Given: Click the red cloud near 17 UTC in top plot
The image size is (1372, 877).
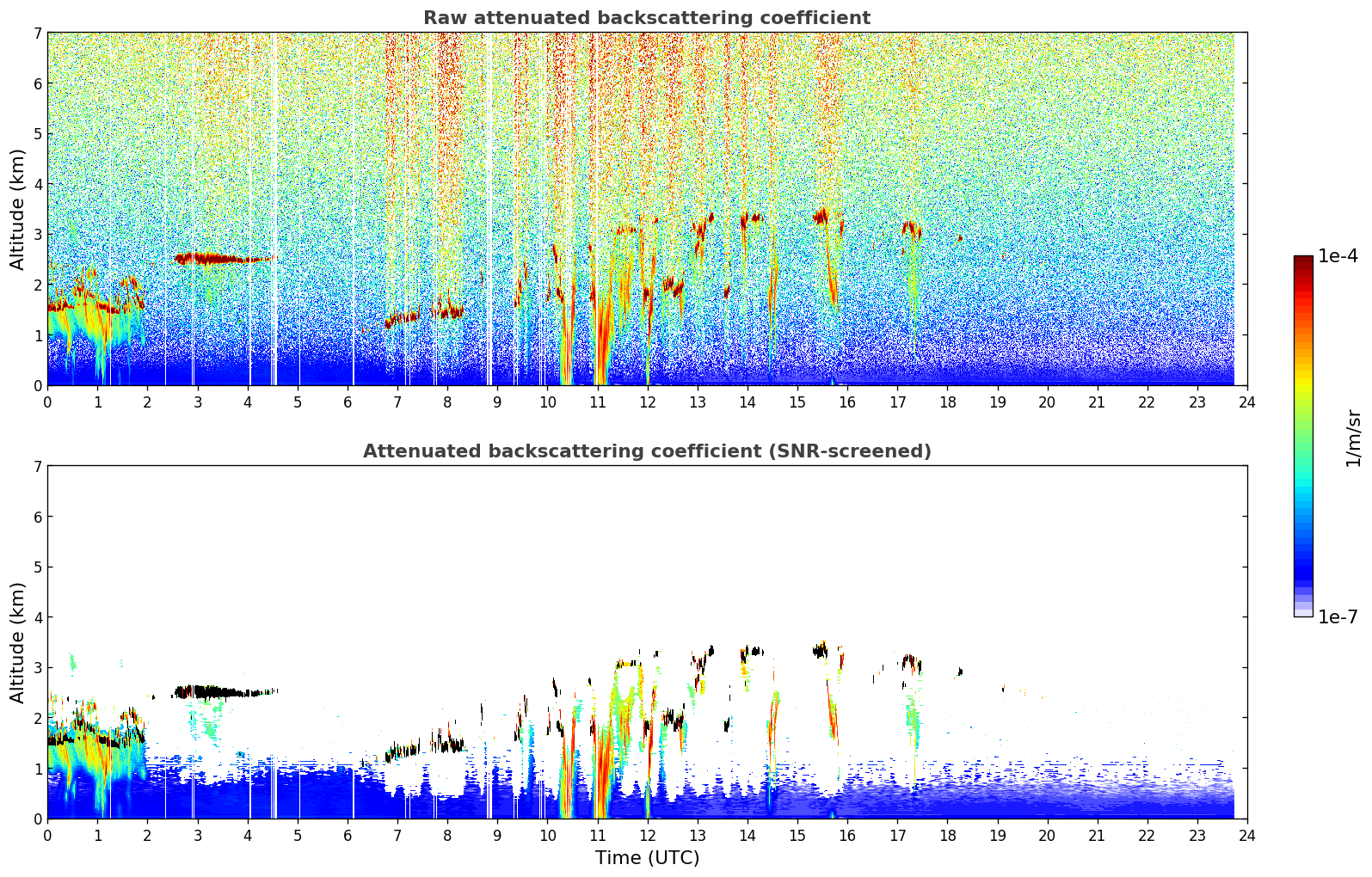Looking at the screenshot, I should pos(911,228).
